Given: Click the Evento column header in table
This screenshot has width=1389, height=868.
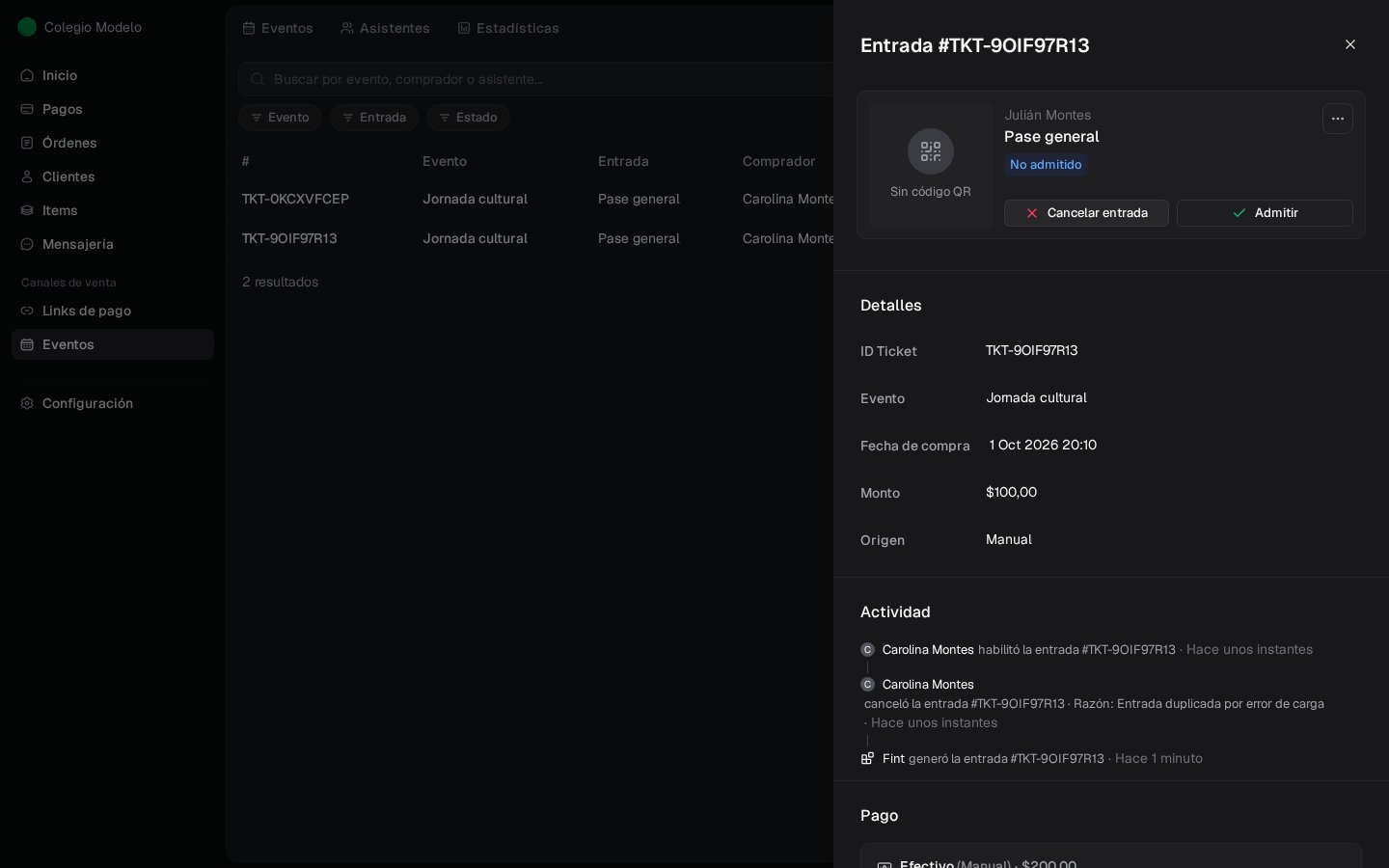Looking at the screenshot, I should point(445,161).
